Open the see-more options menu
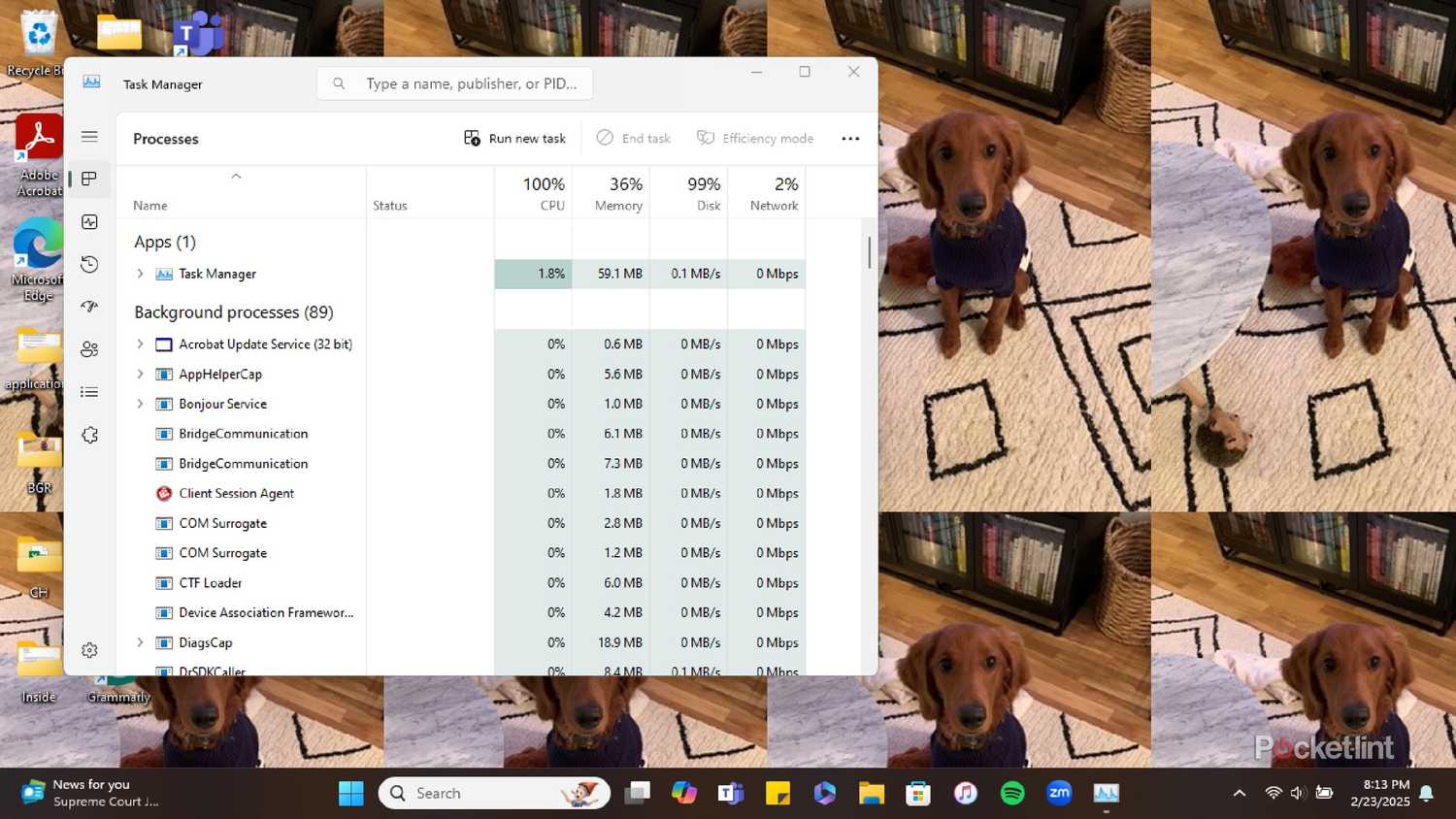 850,138
